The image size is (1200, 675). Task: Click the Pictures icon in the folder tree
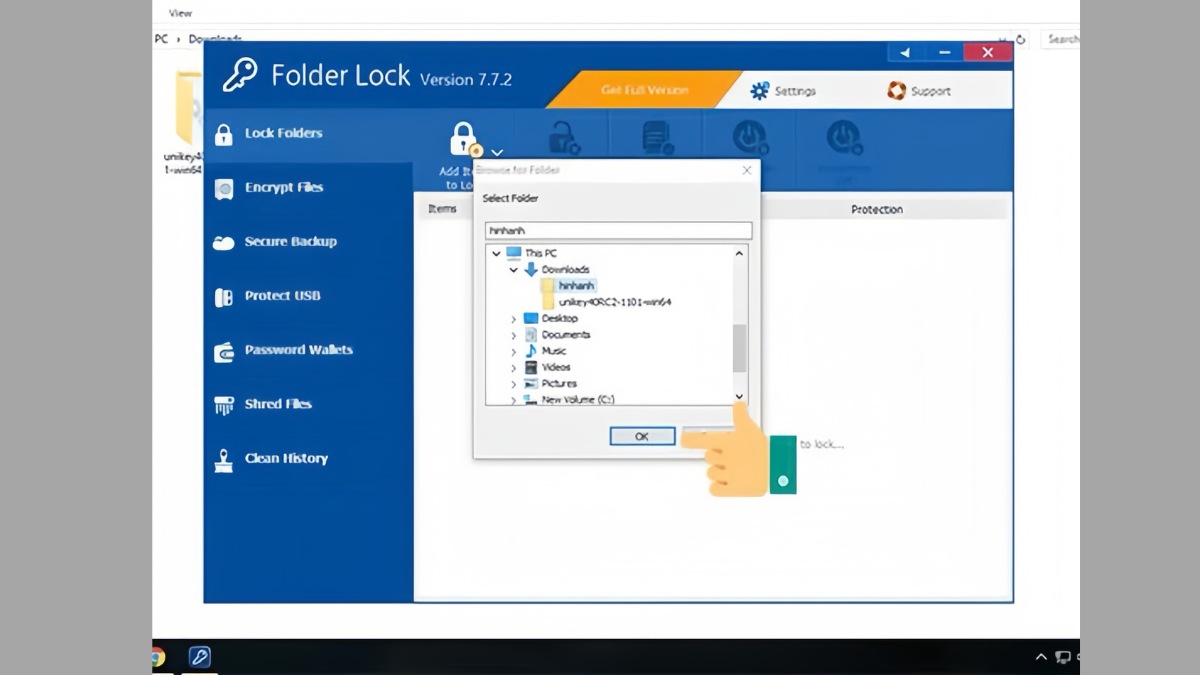(x=531, y=384)
